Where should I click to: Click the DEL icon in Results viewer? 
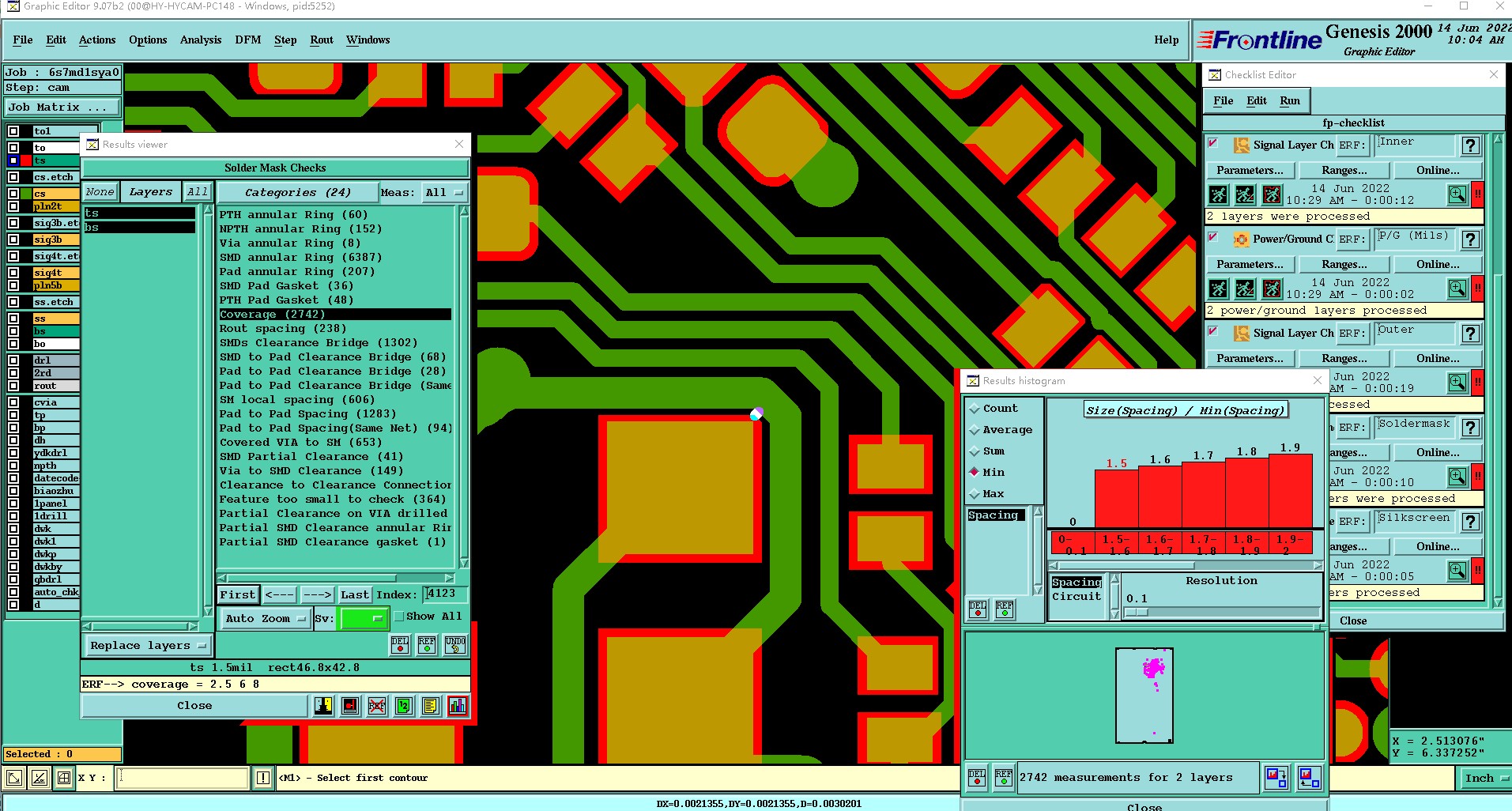click(x=400, y=645)
